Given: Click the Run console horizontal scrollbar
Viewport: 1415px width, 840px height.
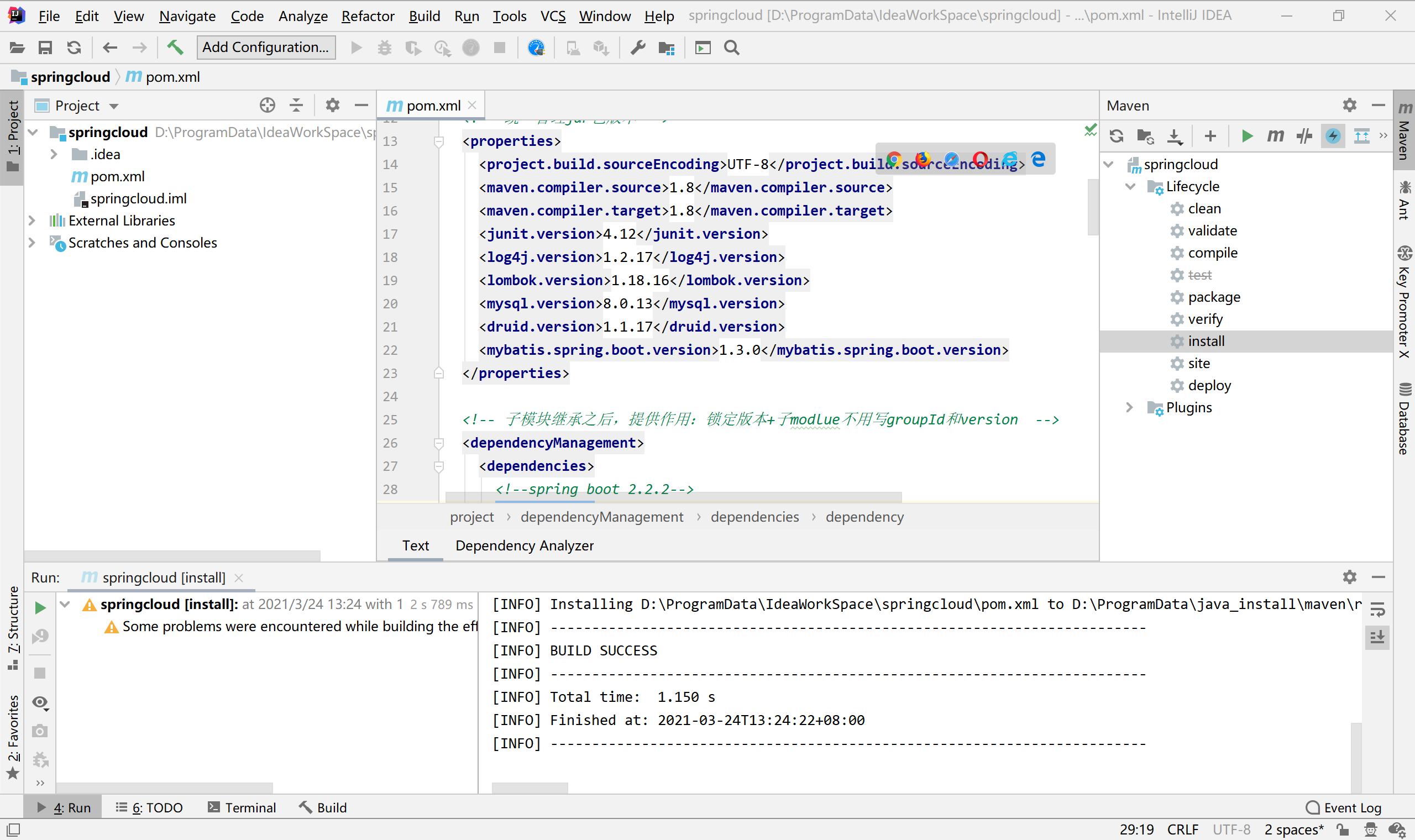Looking at the screenshot, I should (x=530, y=788).
